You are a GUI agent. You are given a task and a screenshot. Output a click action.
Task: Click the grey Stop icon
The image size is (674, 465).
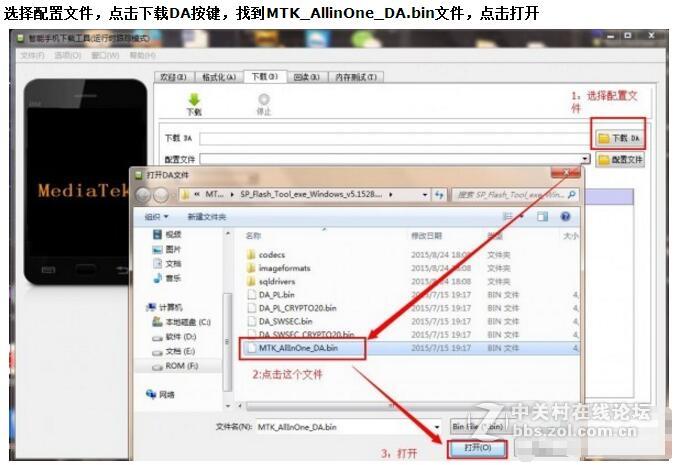[x=263, y=100]
